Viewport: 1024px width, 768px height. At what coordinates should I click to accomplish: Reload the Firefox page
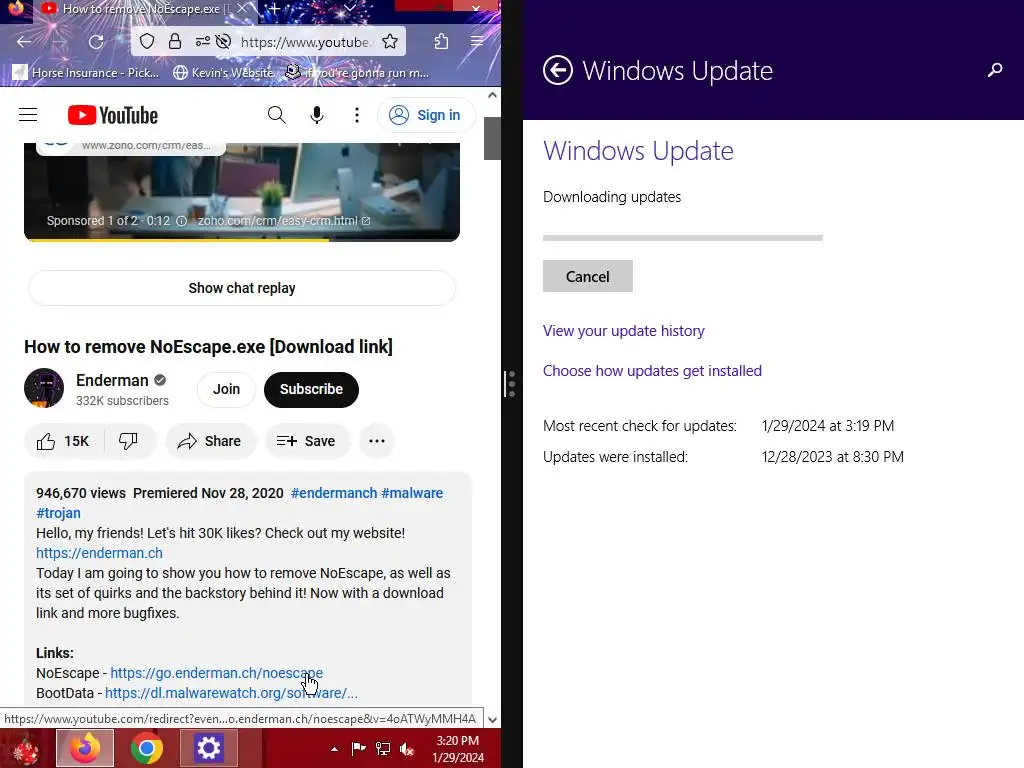96,42
